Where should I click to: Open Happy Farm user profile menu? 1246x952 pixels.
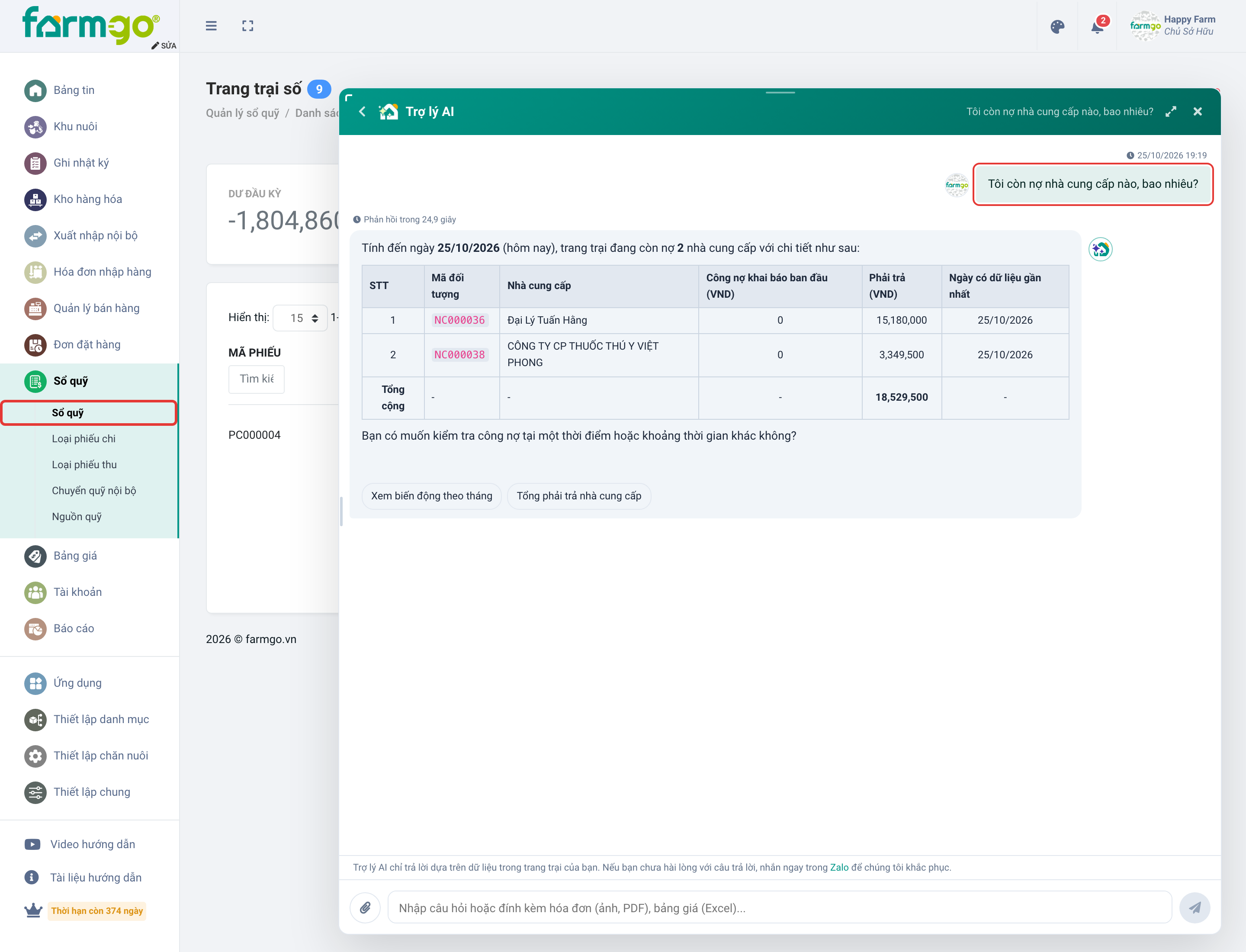click(x=1173, y=26)
